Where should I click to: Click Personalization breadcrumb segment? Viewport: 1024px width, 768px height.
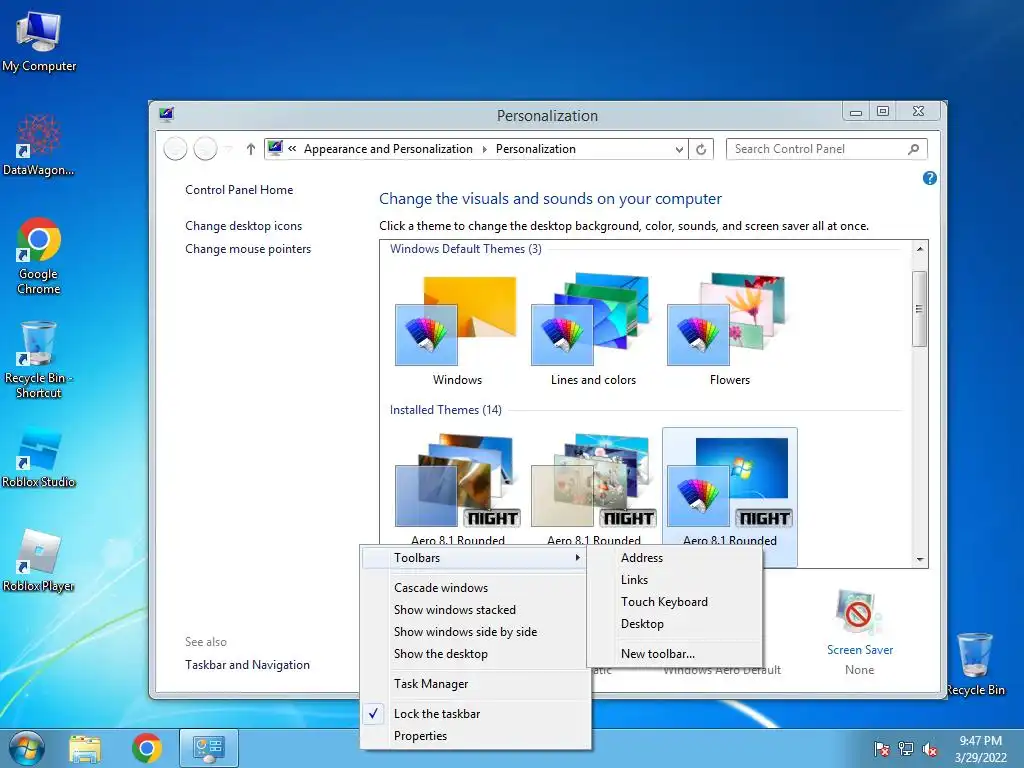click(x=536, y=149)
